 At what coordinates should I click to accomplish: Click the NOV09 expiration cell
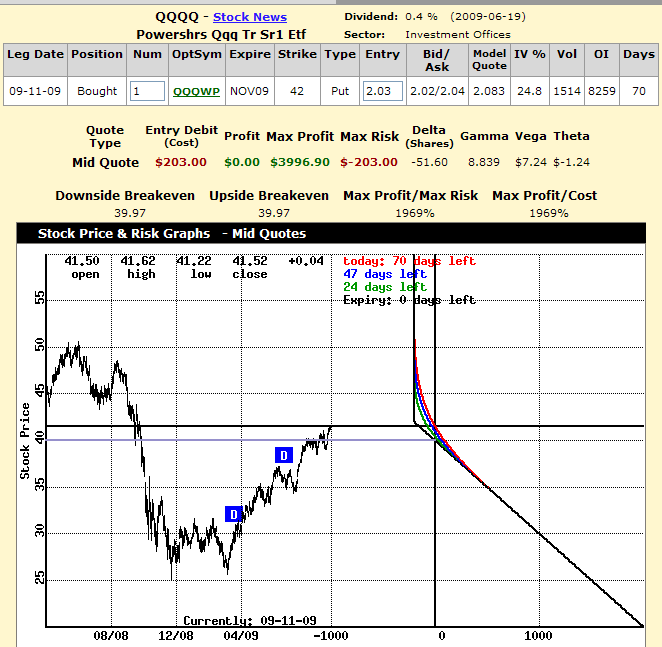click(250, 91)
